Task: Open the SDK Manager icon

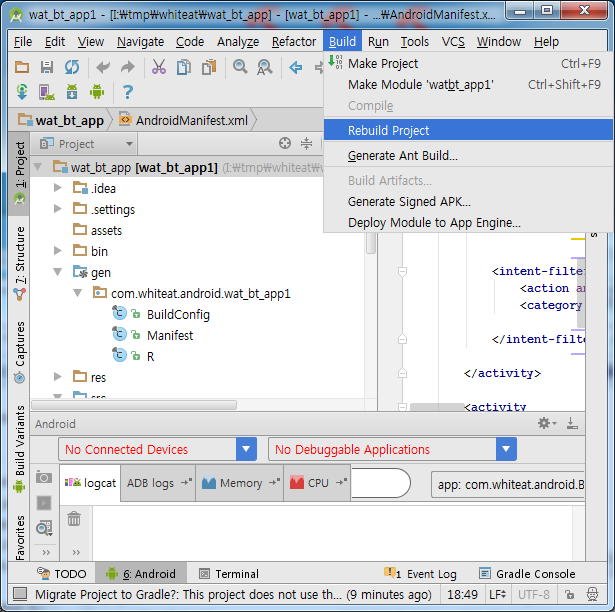Action: click(72, 92)
